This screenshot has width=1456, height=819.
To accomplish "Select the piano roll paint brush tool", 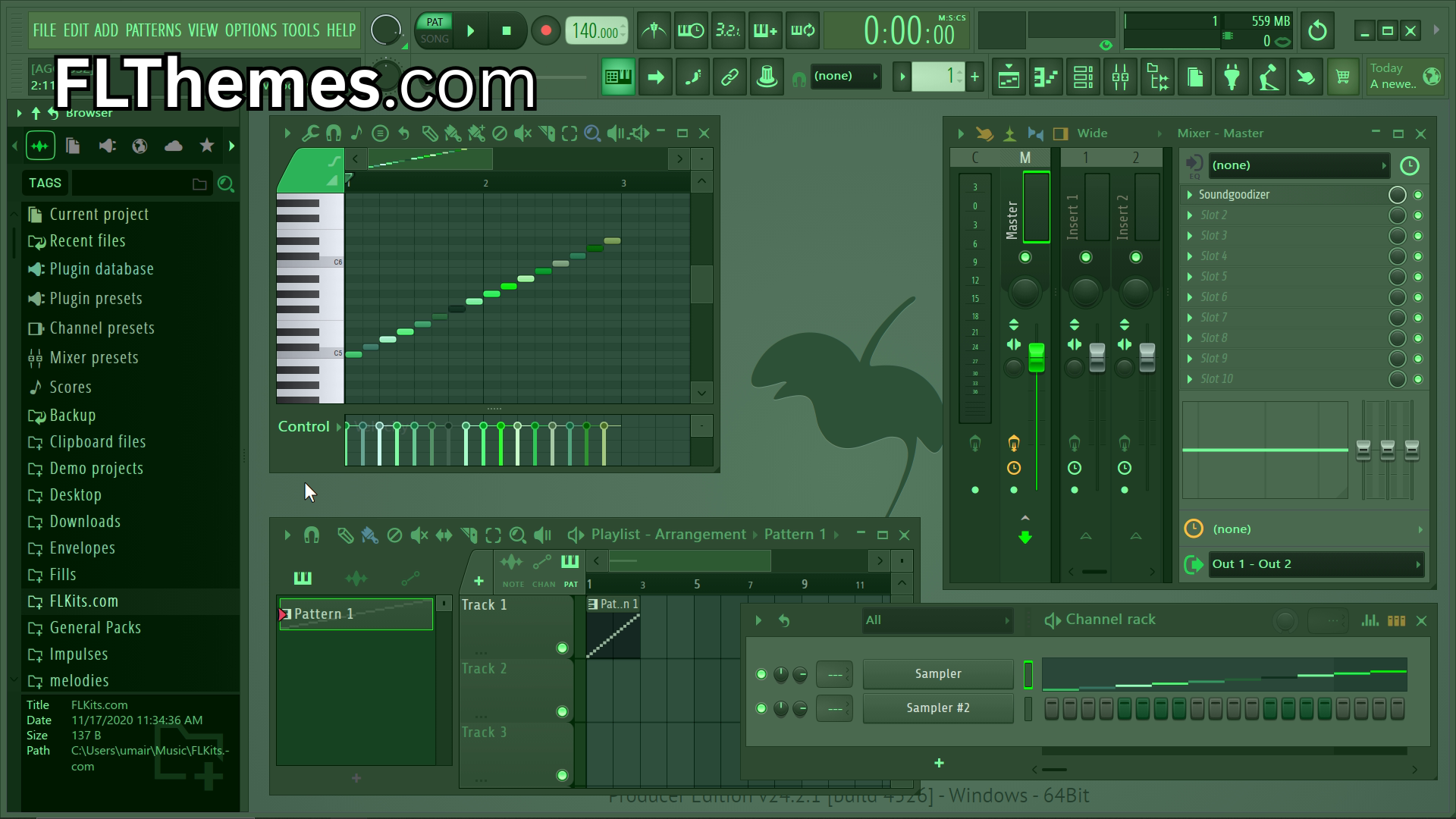I will click(453, 133).
